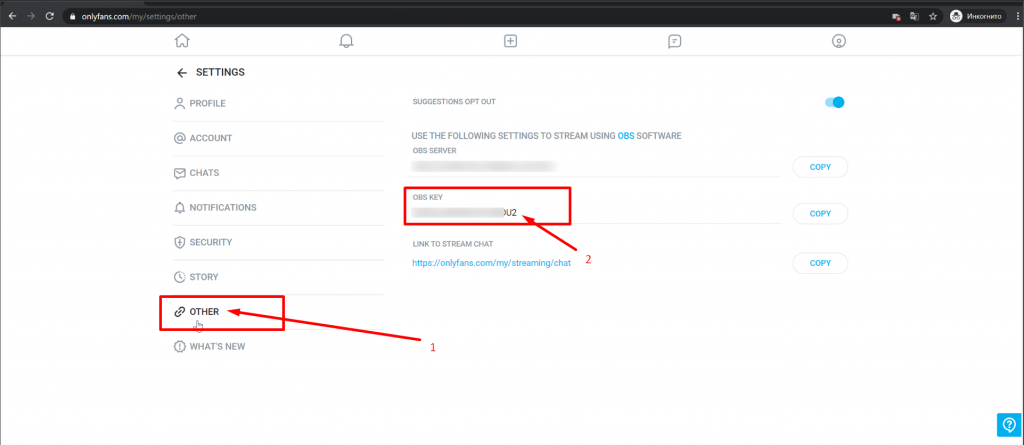Click the lock icon in address bar

(71, 16)
